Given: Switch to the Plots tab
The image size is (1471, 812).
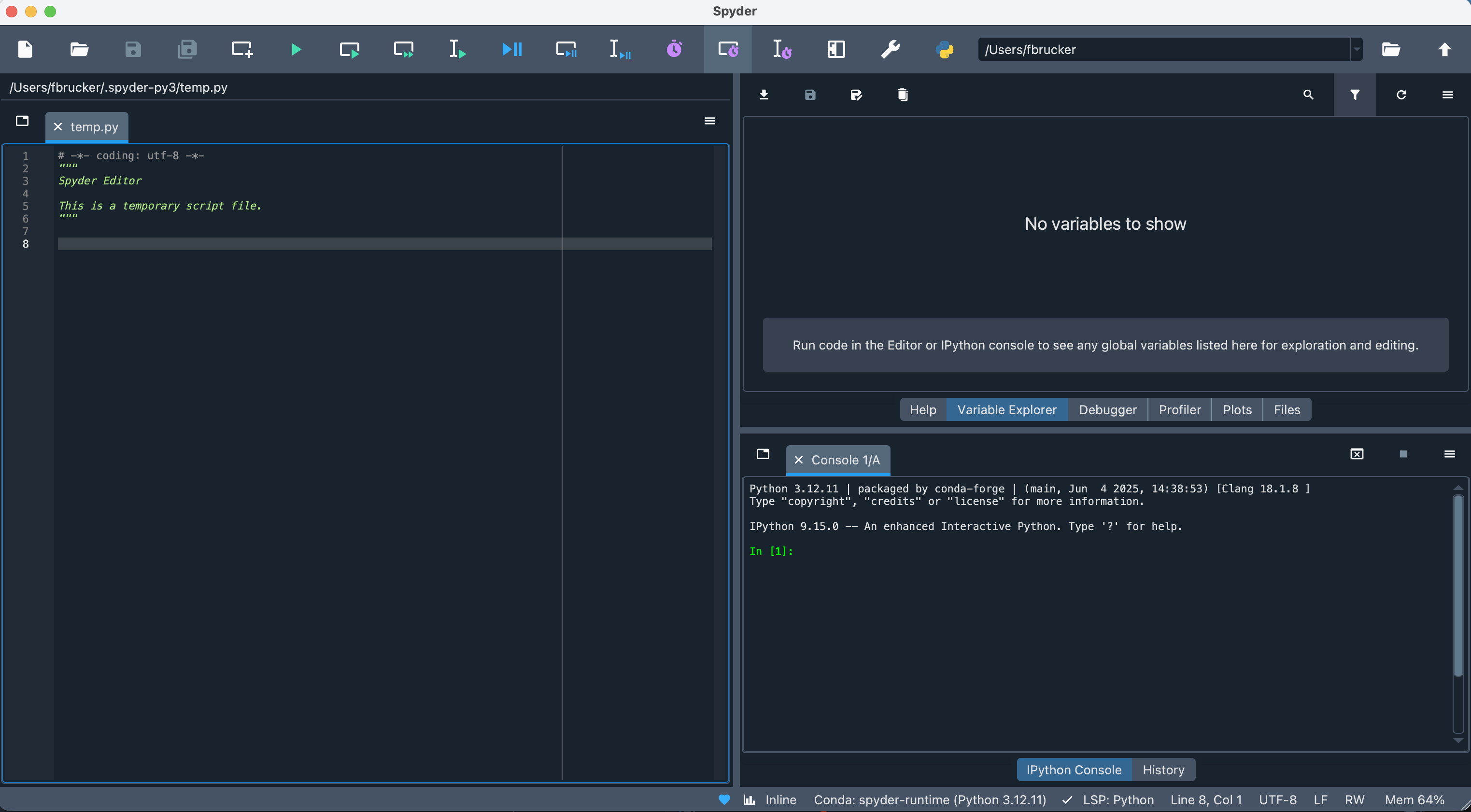Looking at the screenshot, I should pyautogui.click(x=1237, y=409).
